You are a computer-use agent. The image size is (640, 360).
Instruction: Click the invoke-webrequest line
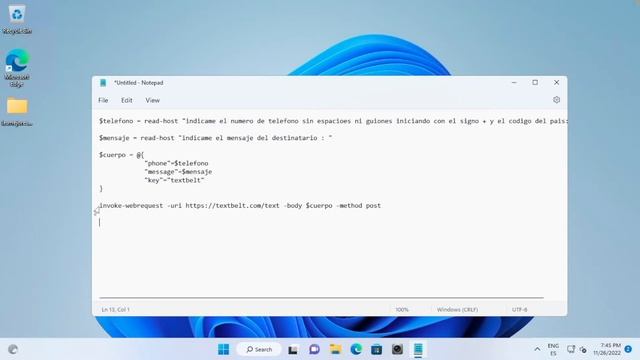(240, 206)
